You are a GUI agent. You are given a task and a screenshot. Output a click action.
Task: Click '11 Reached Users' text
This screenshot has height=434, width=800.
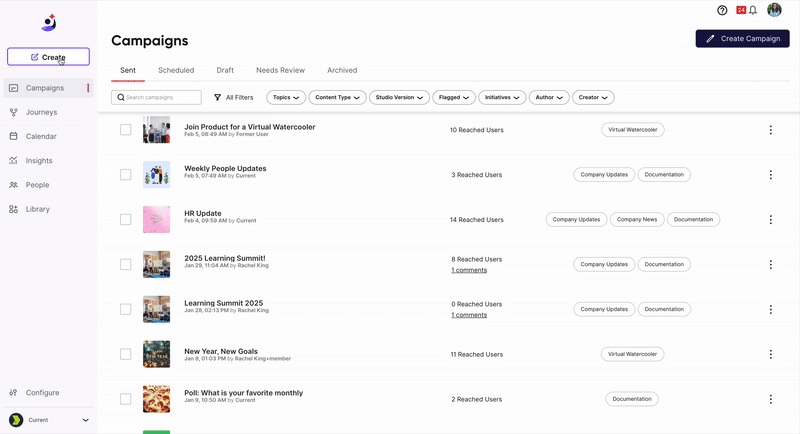(477, 354)
